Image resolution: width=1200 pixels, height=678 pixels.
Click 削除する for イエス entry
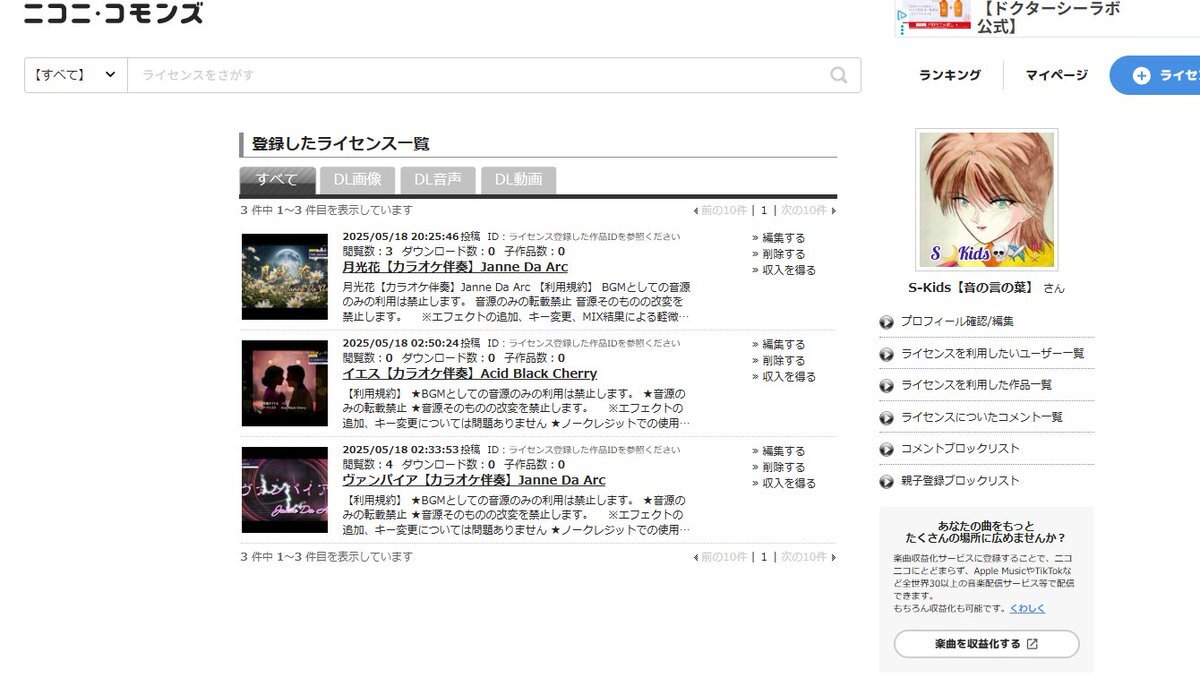pos(784,360)
